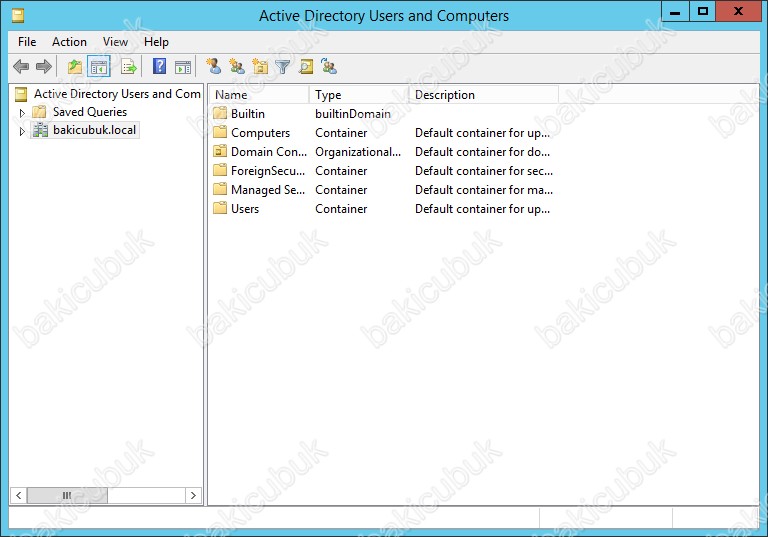The height and width of the screenshot is (537, 768).
Task: Click the builtinDomain type cell
Action: coord(353,114)
